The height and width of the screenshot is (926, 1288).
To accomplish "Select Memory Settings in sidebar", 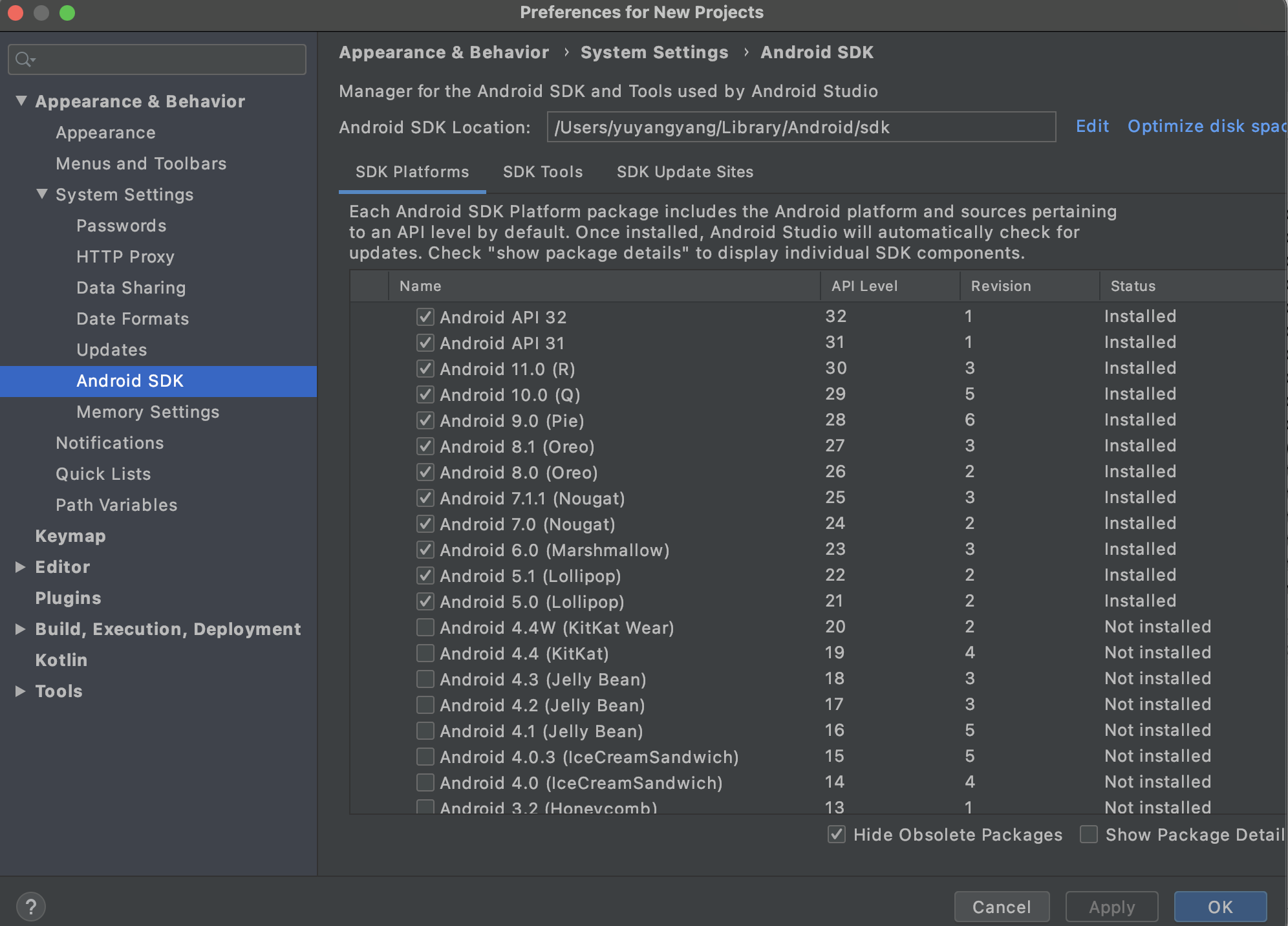I will [x=147, y=412].
